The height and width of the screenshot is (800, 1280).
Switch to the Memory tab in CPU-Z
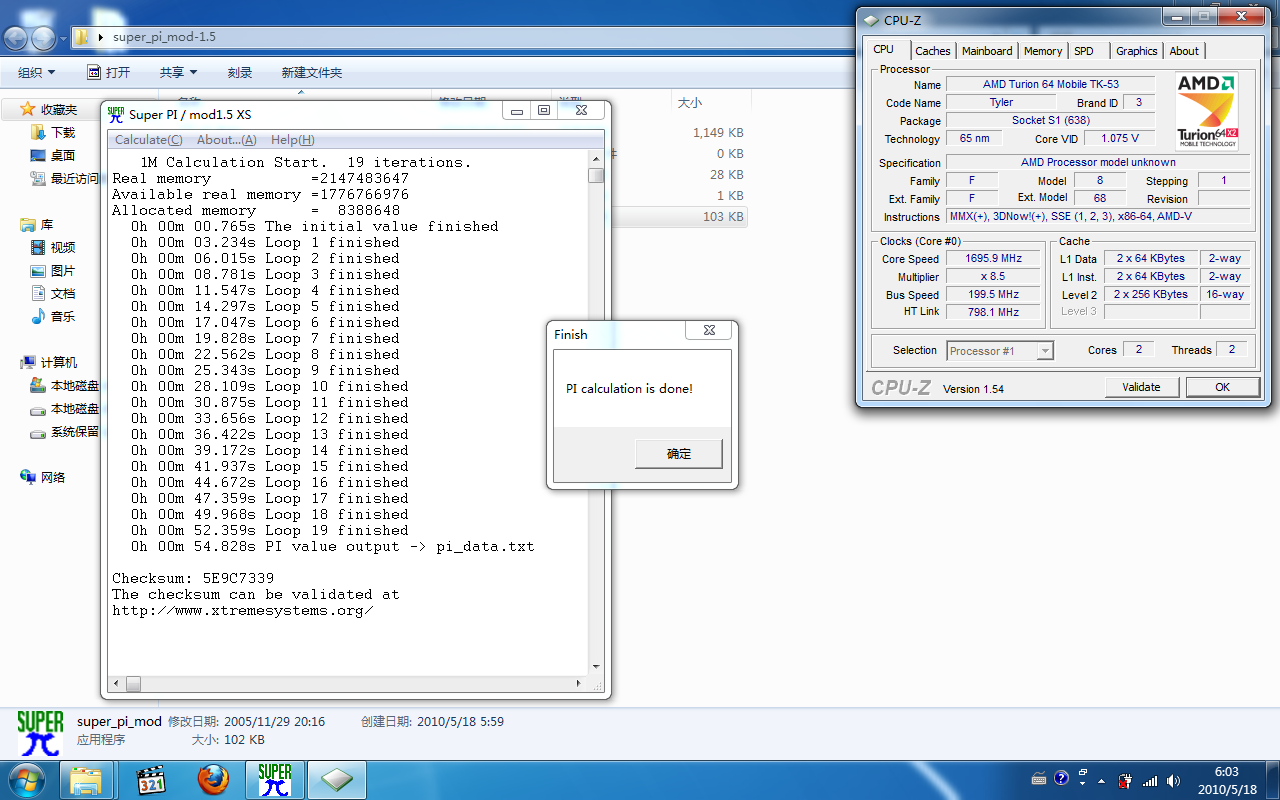[1043, 51]
